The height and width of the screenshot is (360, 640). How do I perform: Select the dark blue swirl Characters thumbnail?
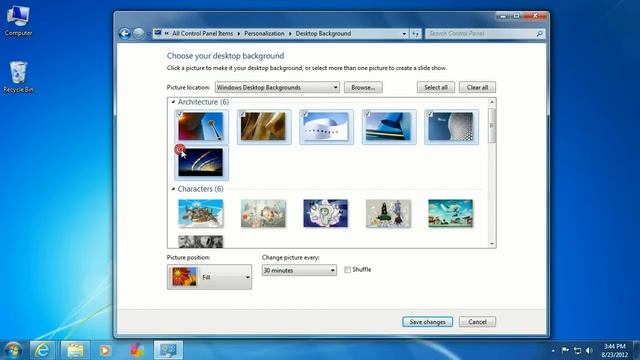(x=326, y=213)
